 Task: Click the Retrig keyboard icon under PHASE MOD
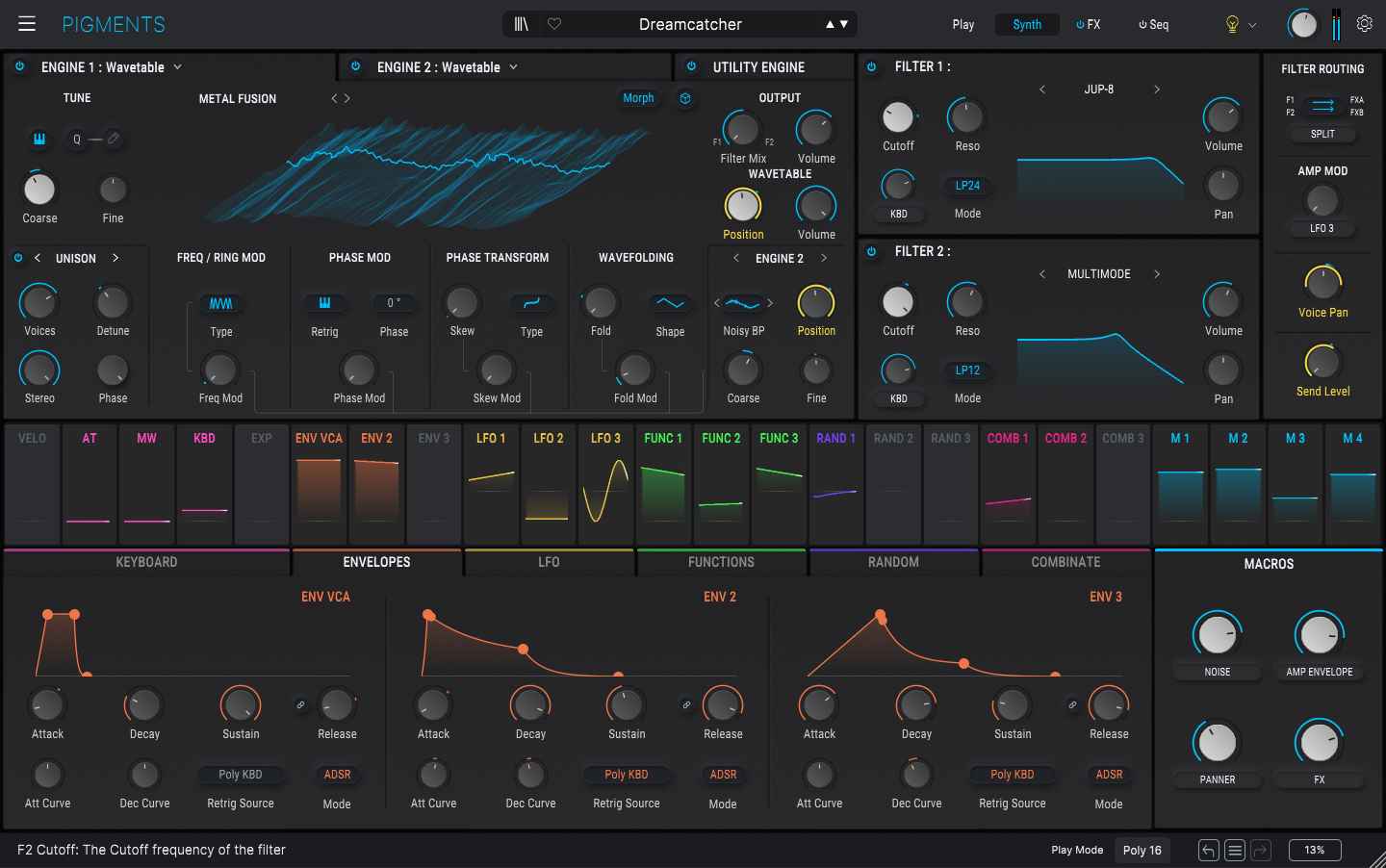[324, 302]
